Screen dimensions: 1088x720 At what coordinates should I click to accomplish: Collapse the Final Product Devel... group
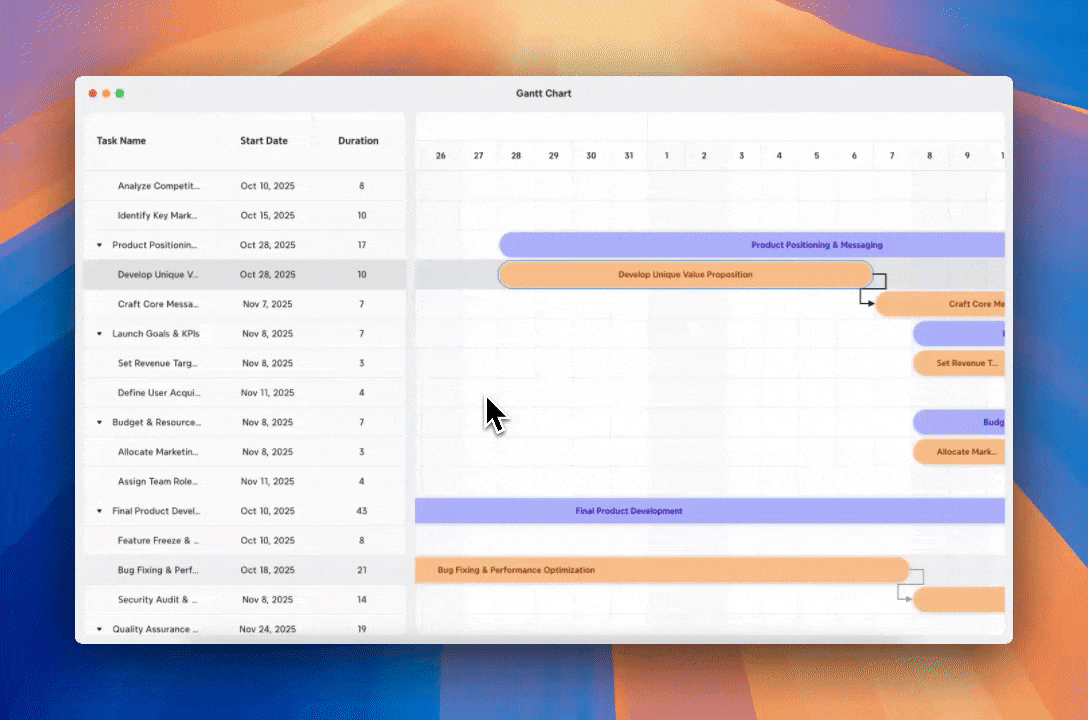tap(99, 511)
